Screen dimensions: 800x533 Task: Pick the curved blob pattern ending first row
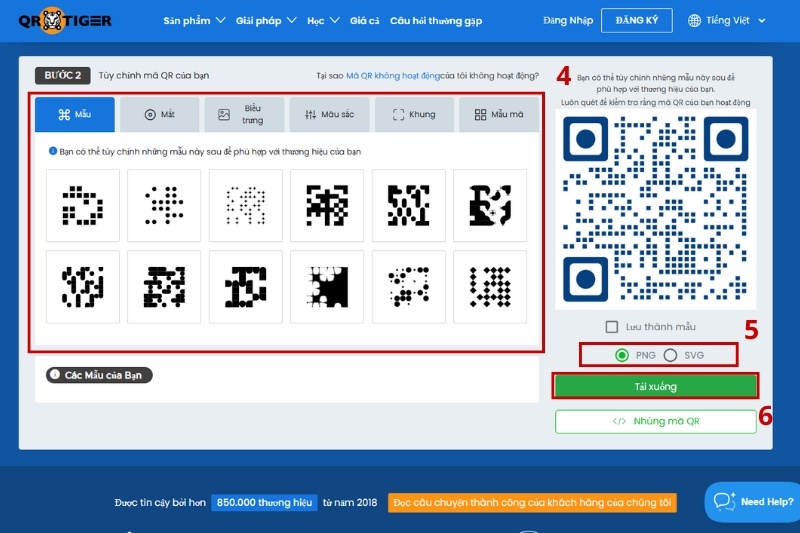[x=490, y=206]
